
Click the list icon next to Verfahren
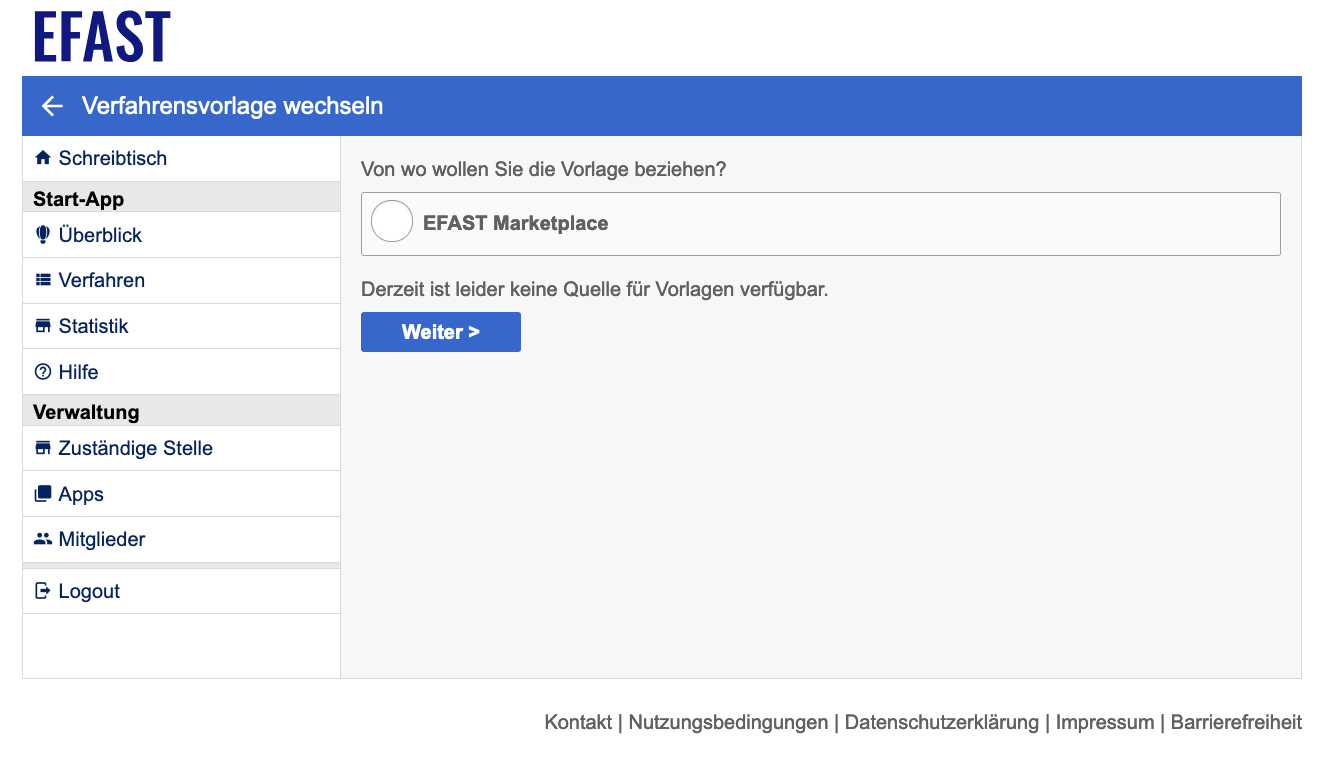(x=44, y=279)
